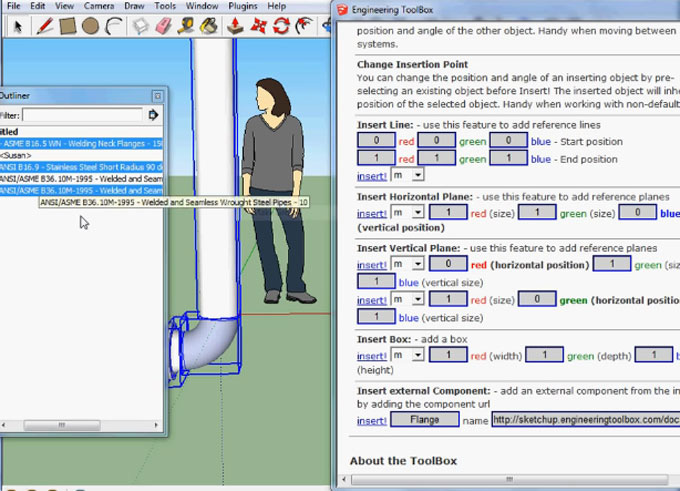The image size is (680, 491).
Task: Click the Horizontal Plane red size field
Action: [448, 212]
